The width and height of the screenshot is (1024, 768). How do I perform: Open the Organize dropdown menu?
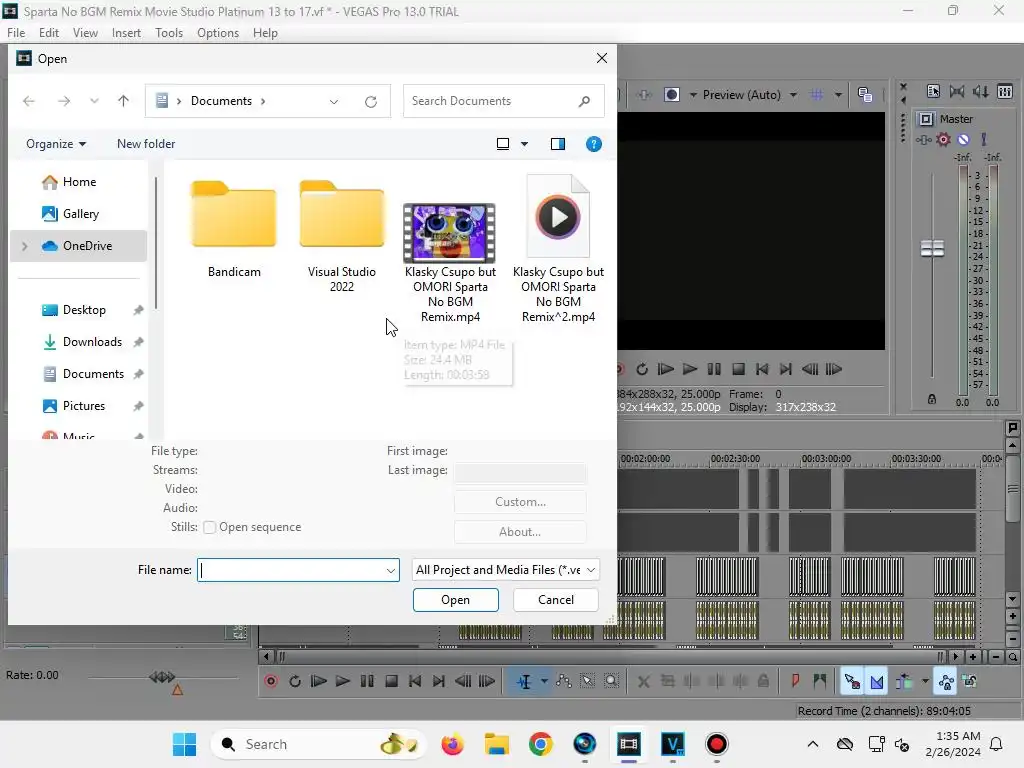[x=56, y=144]
